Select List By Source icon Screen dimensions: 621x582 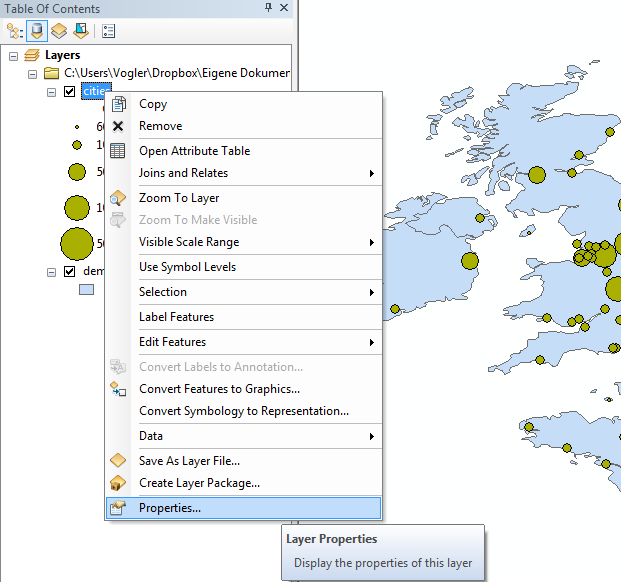point(37,31)
